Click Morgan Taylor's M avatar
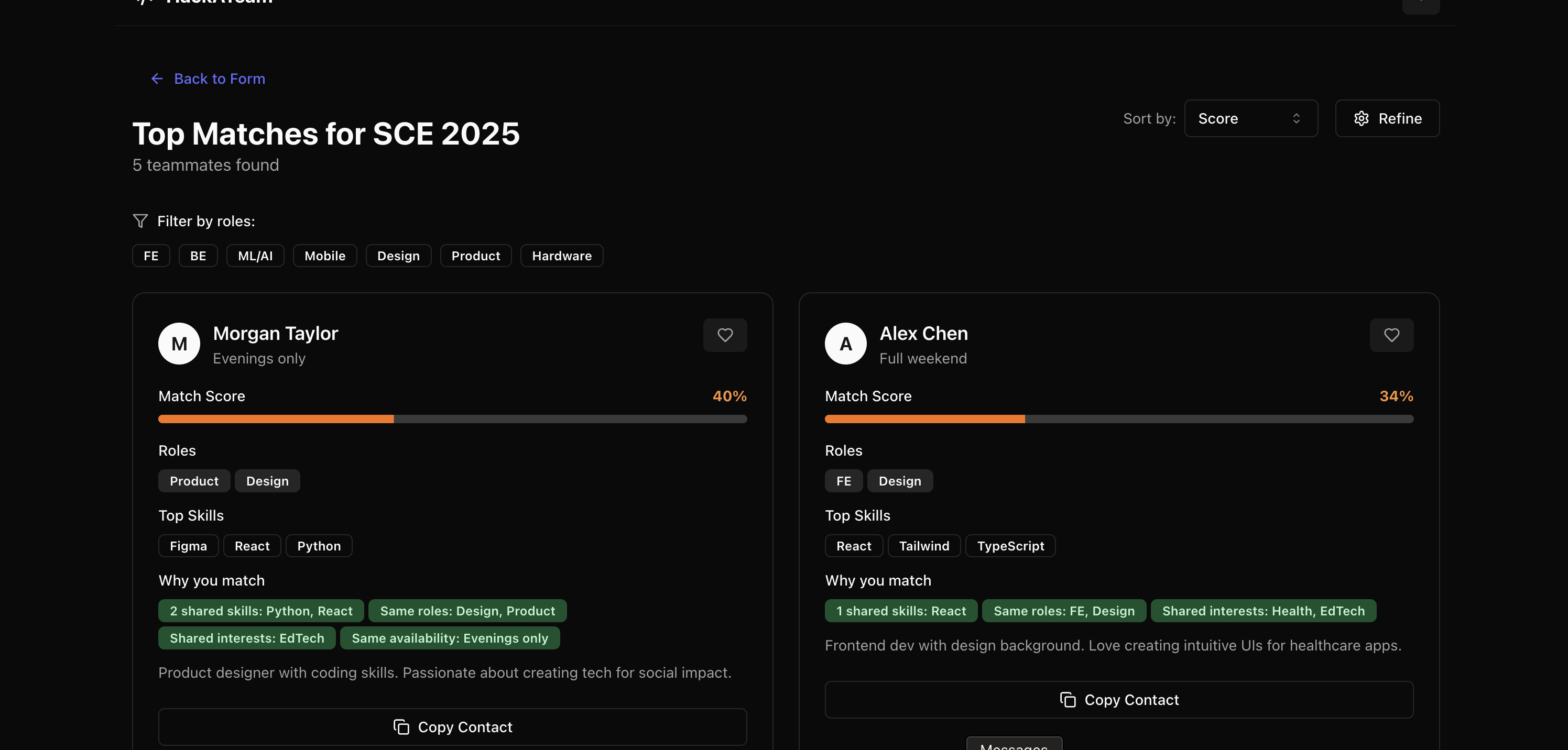 (x=179, y=344)
